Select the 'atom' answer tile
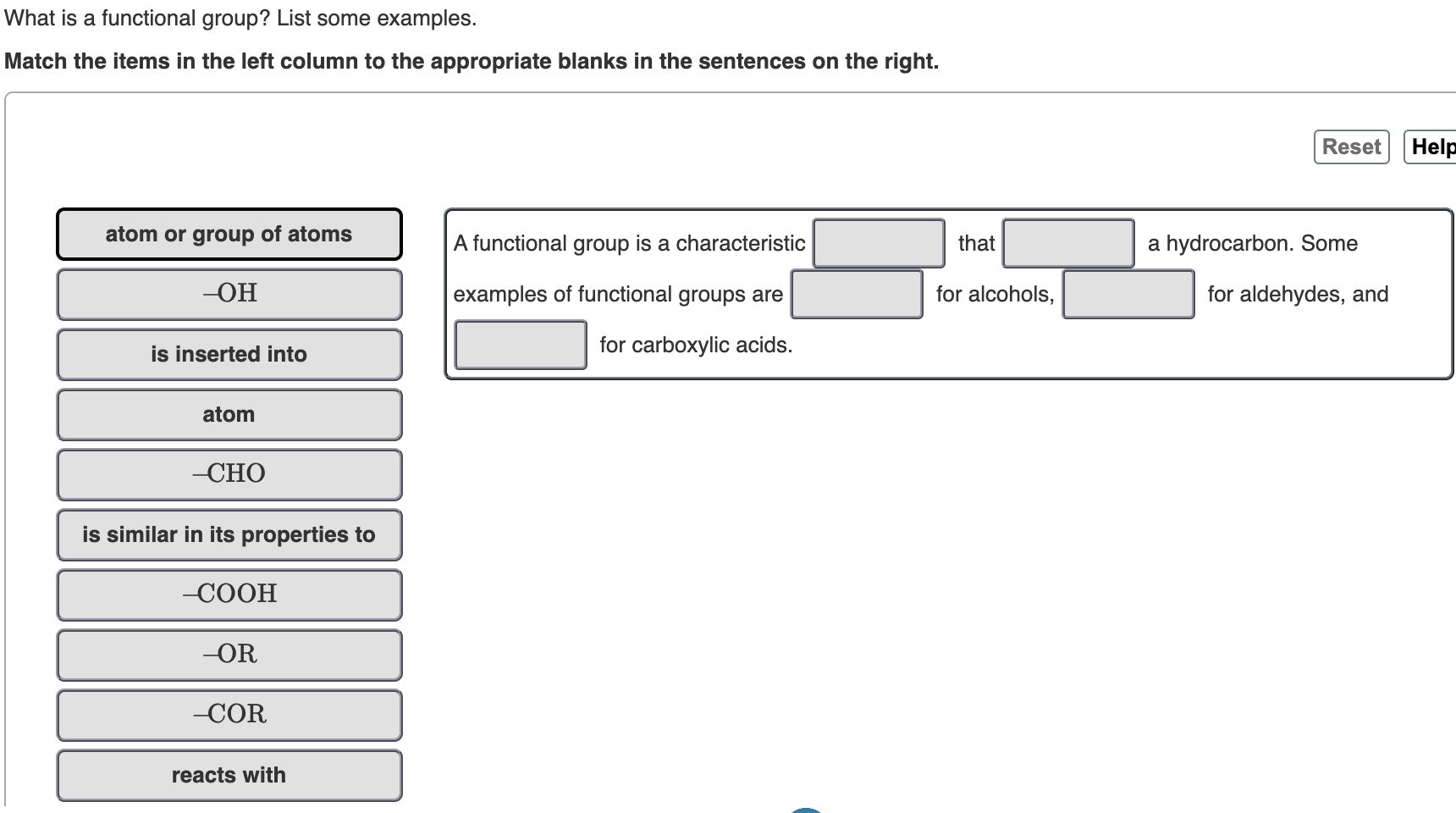1456x813 pixels. click(x=229, y=414)
